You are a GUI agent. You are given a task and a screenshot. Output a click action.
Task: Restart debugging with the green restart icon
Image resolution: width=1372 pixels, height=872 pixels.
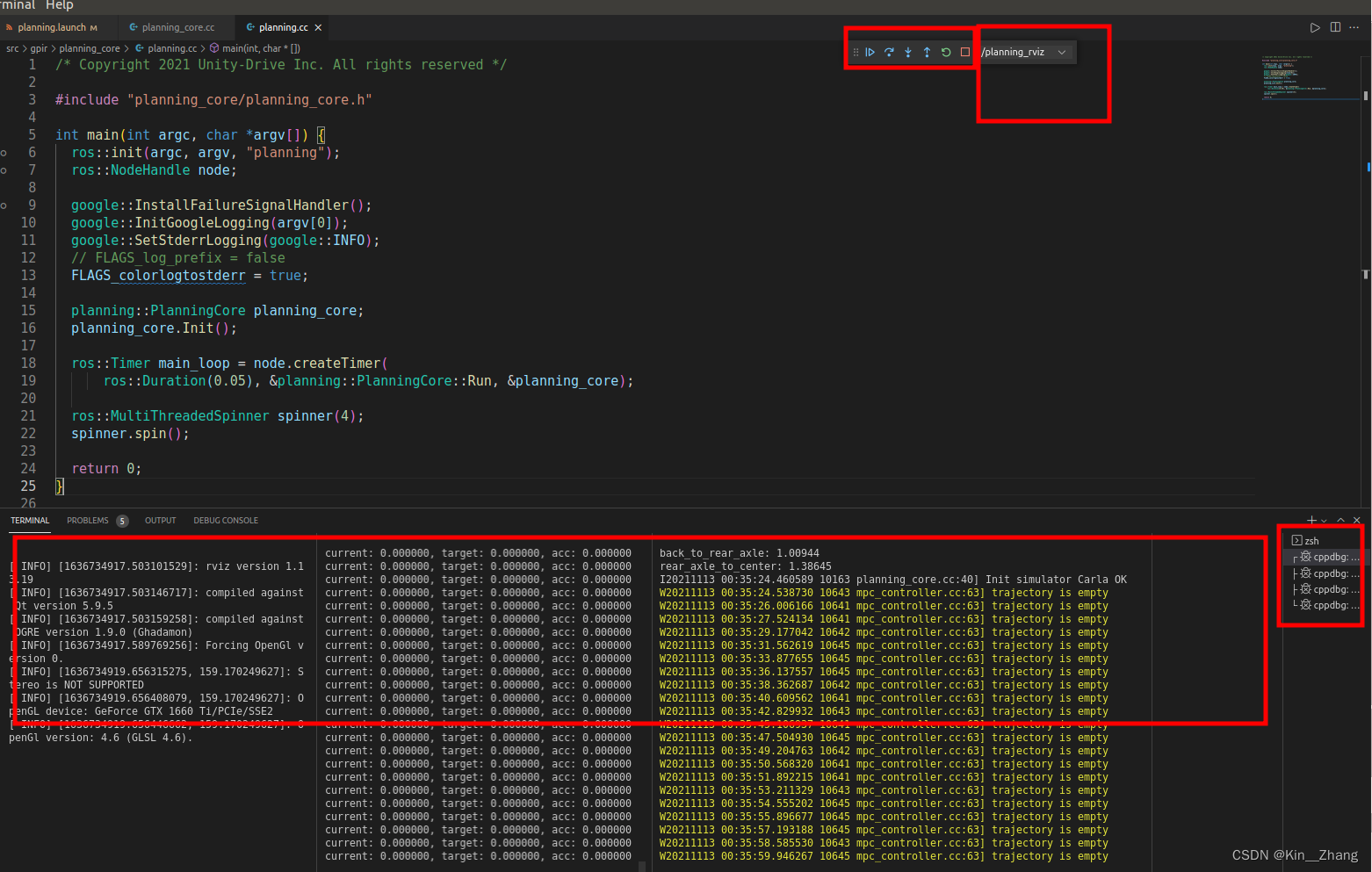pos(945,52)
